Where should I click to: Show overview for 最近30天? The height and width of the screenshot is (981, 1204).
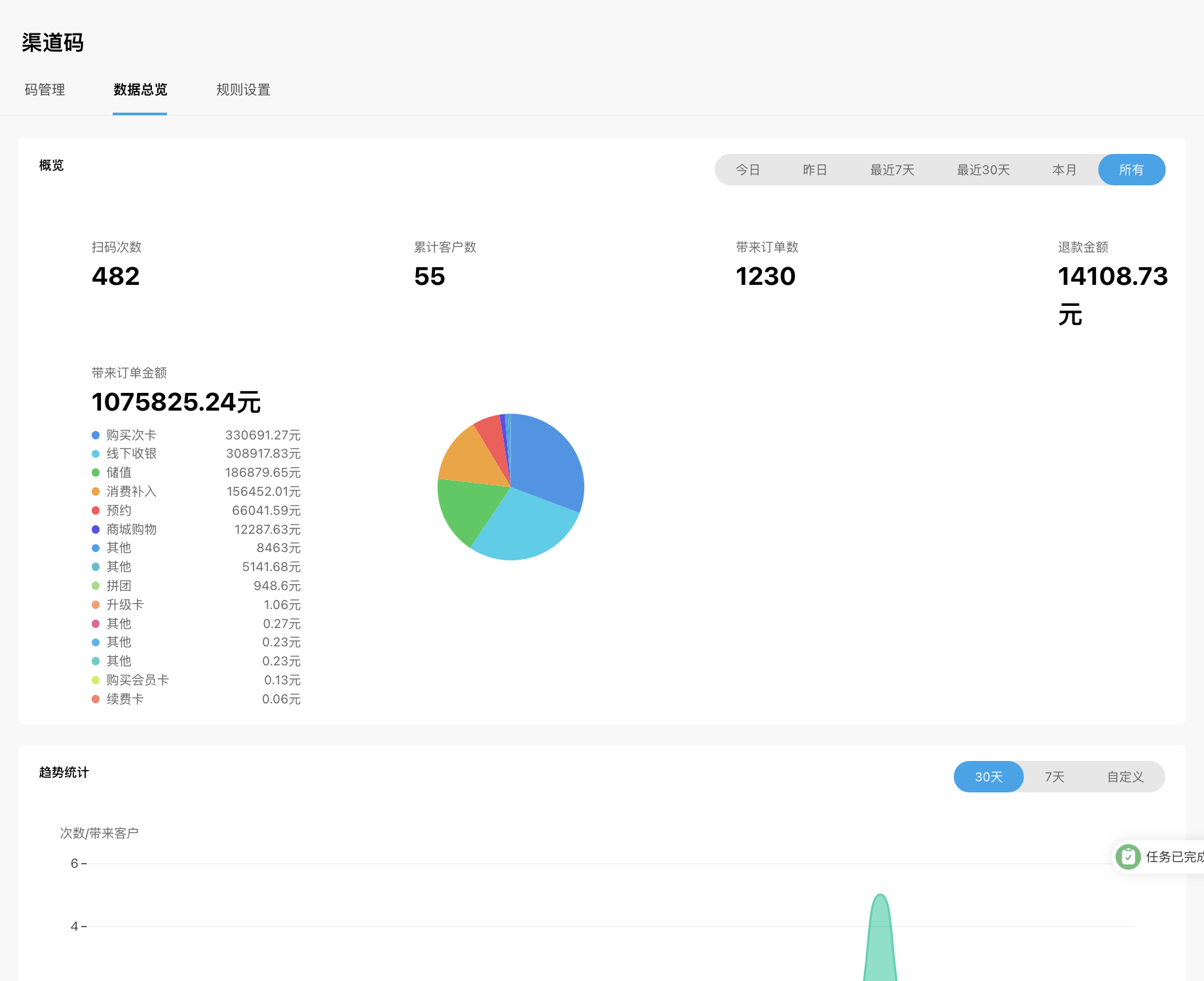983,170
